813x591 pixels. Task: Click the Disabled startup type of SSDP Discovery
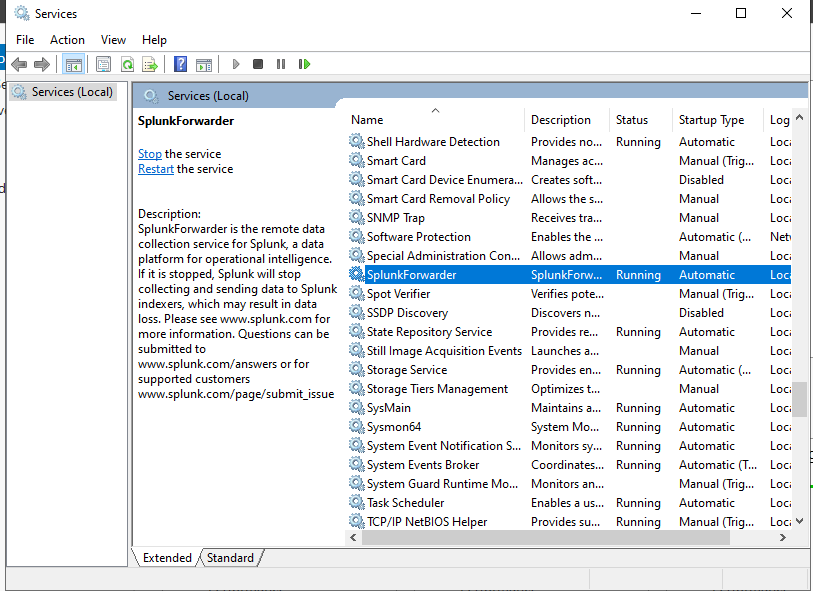point(701,313)
